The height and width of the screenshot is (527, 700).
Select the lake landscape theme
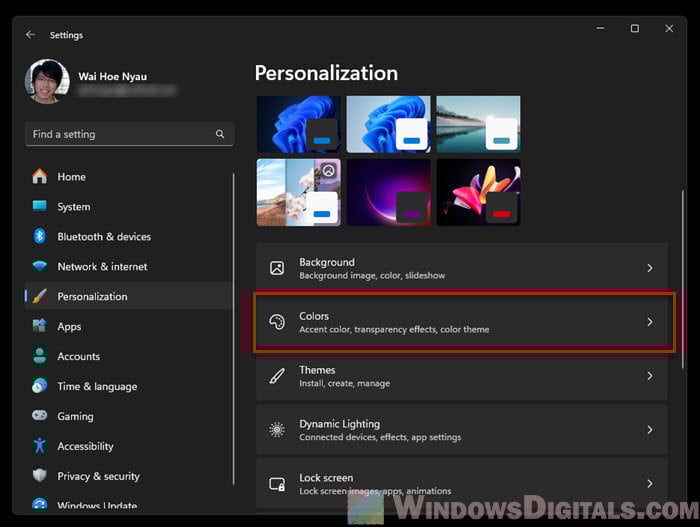pyautogui.click(x=478, y=124)
